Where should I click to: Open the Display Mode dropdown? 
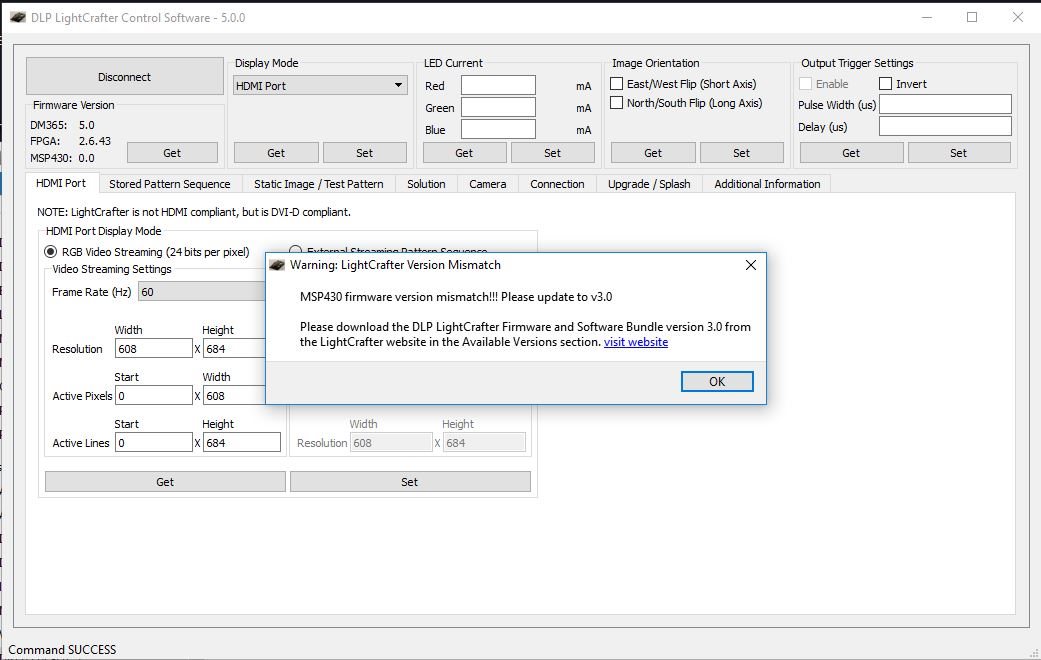point(320,86)
